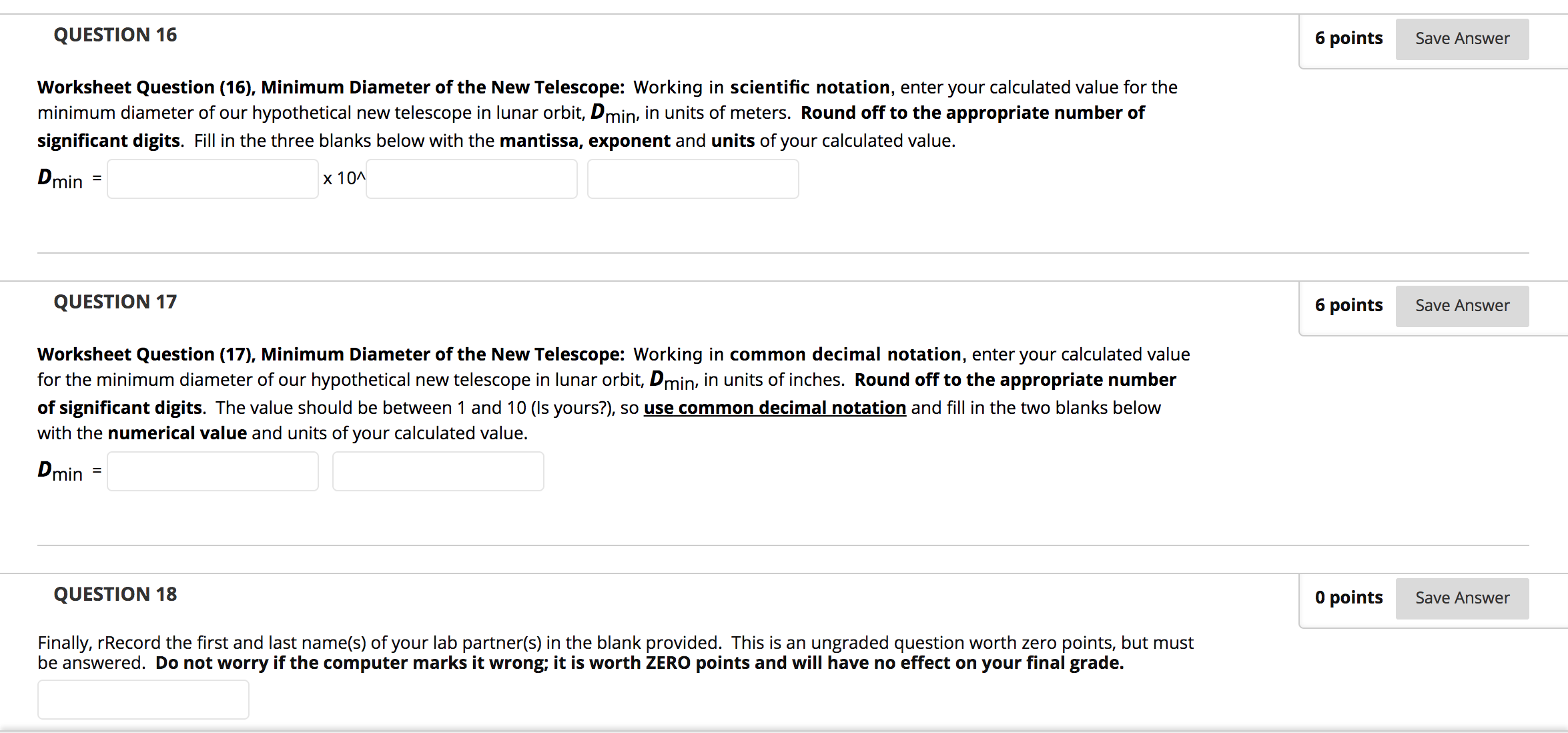Save the answer for Question 18
The height and width of the screenshot is (733, 1568).
click(1462, 599)
